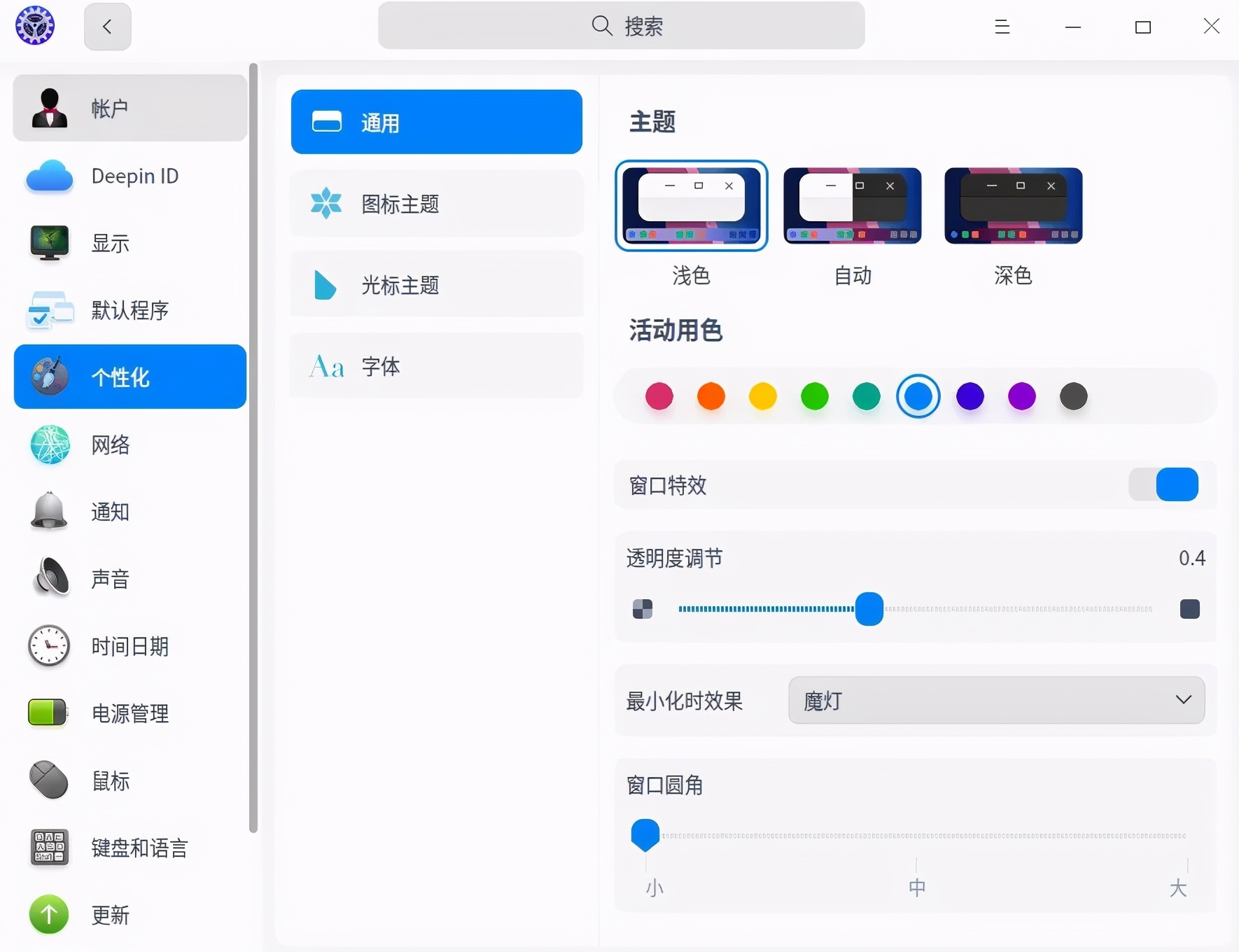
Task: Select the orange active accent color
Action: click(x=711, y=396)
